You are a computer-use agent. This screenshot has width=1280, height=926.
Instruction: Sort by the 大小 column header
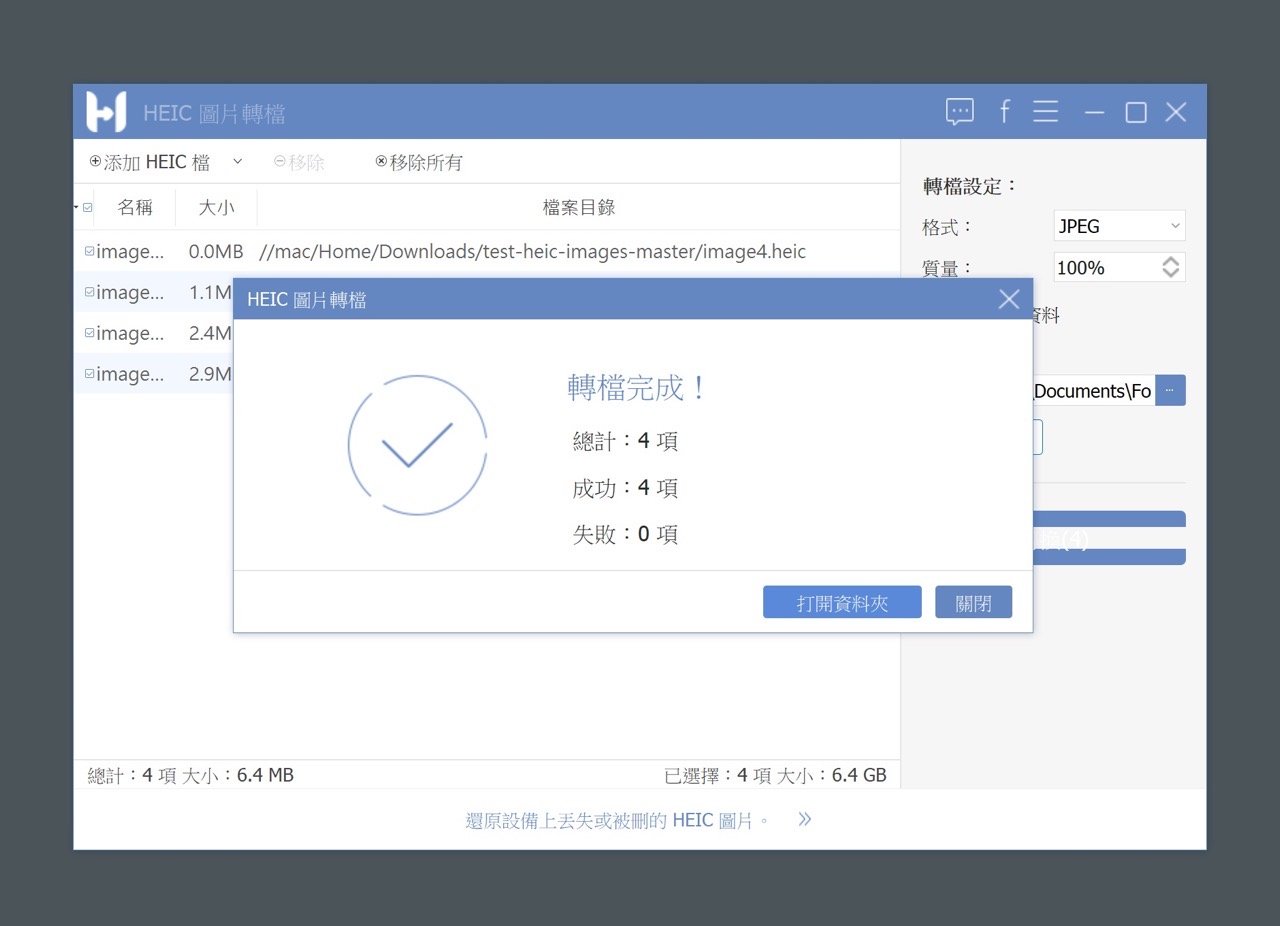tap(216, 208)
